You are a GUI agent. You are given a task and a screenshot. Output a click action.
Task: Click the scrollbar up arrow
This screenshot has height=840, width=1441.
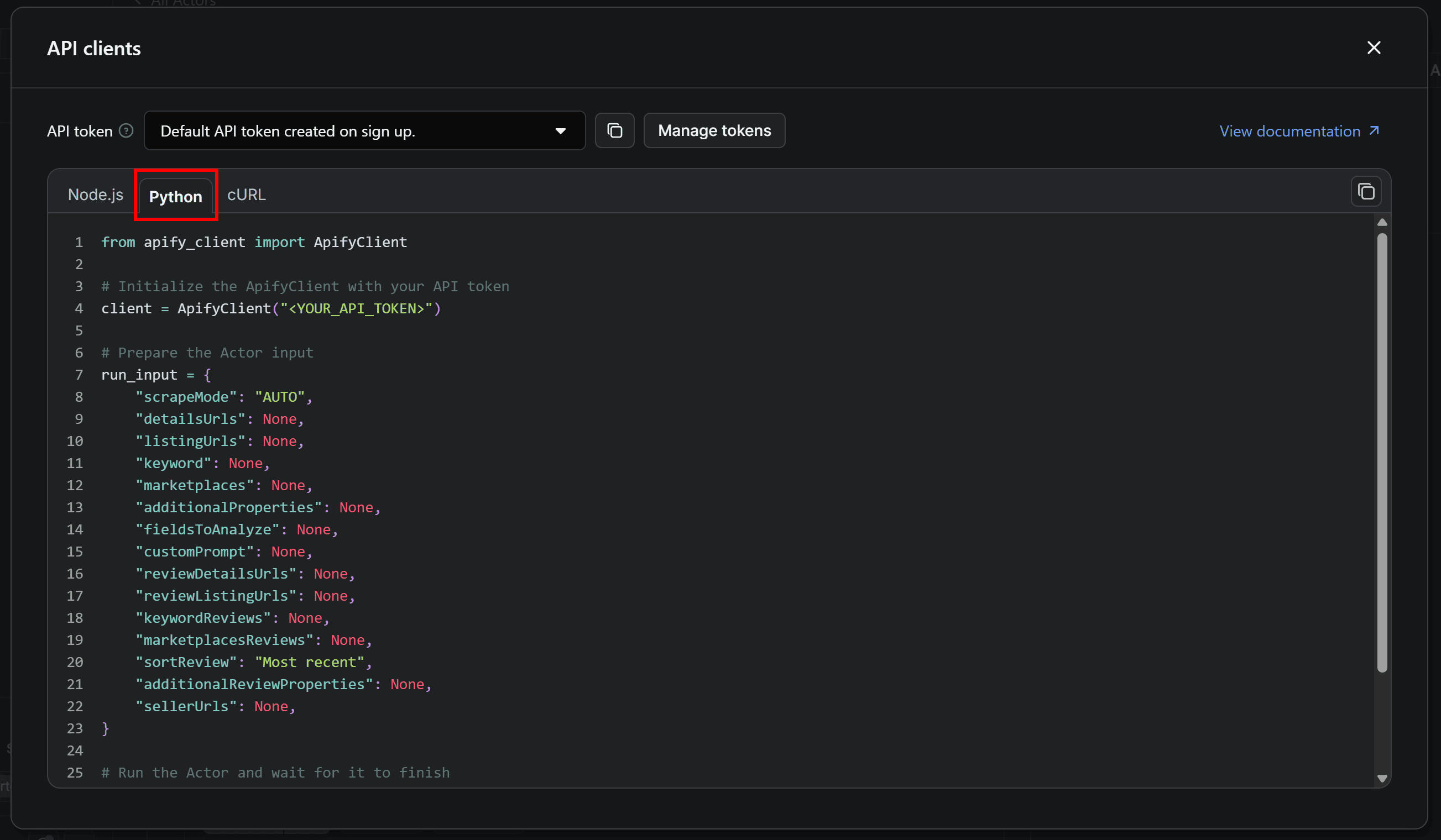1383,222
